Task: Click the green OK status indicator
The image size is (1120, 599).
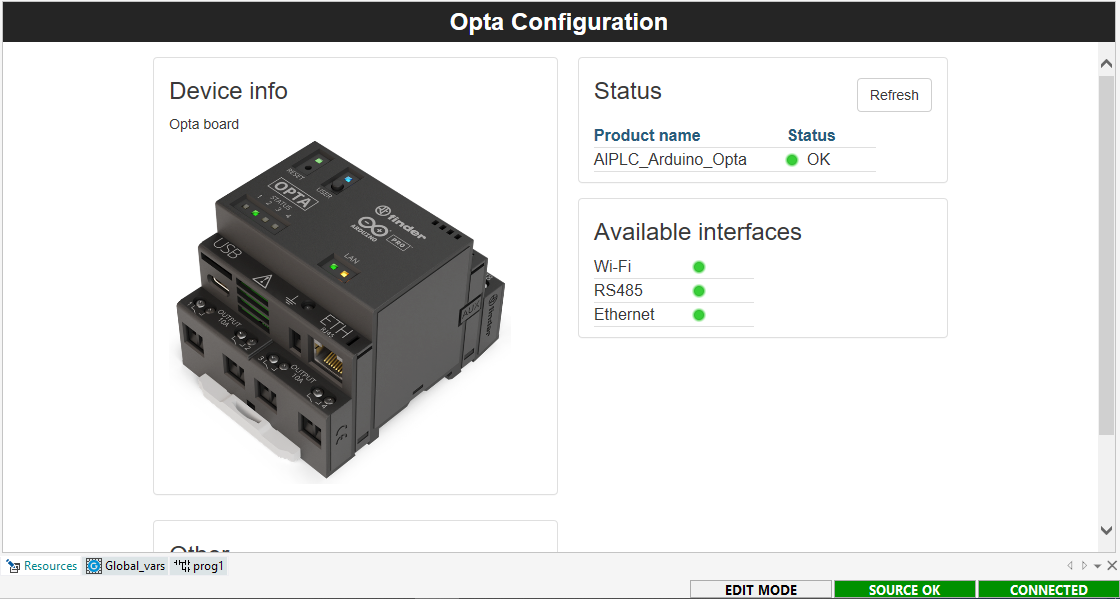Action: pos(792,160)
